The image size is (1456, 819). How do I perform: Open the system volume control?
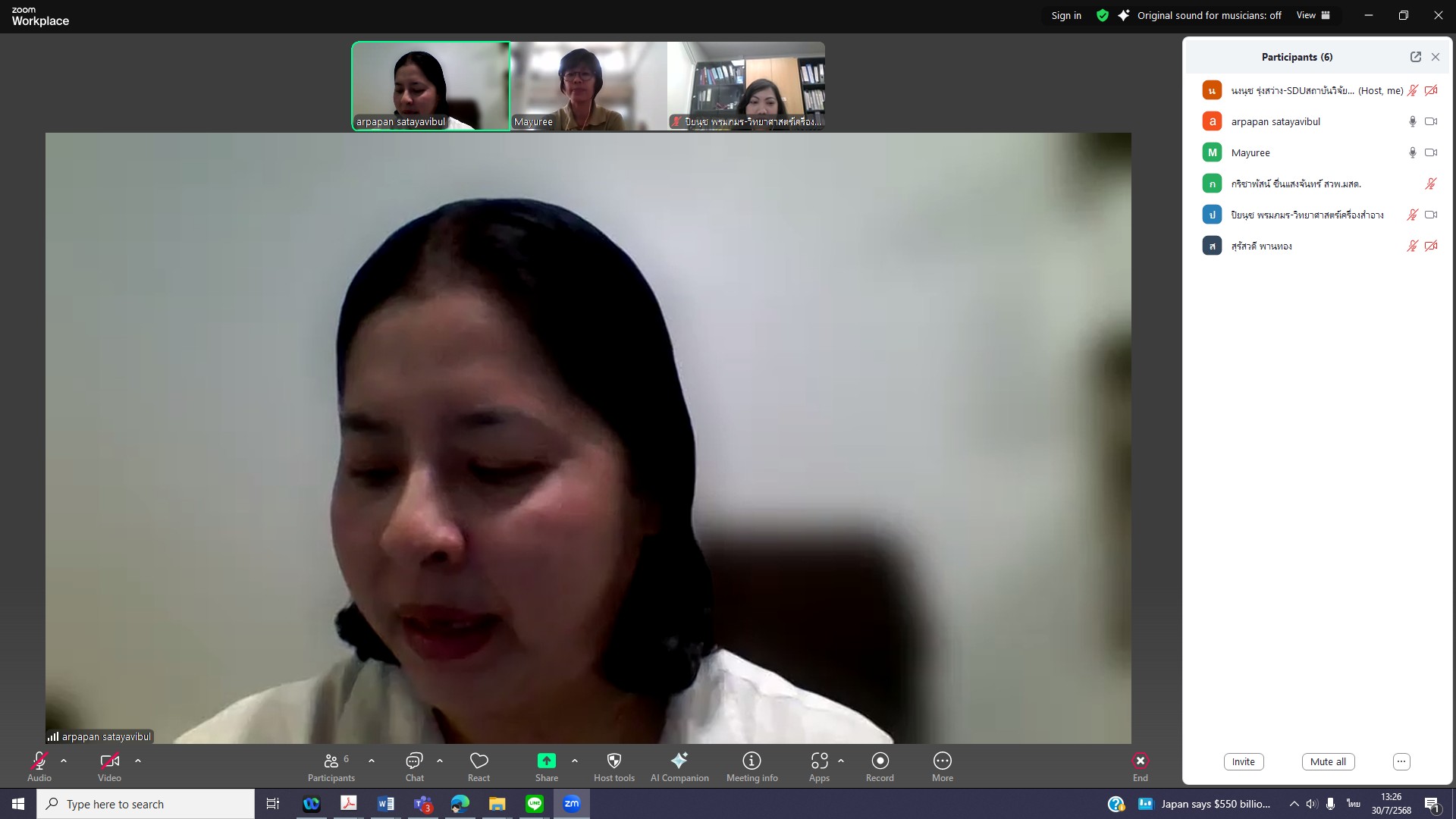[x=1312, y=804]
